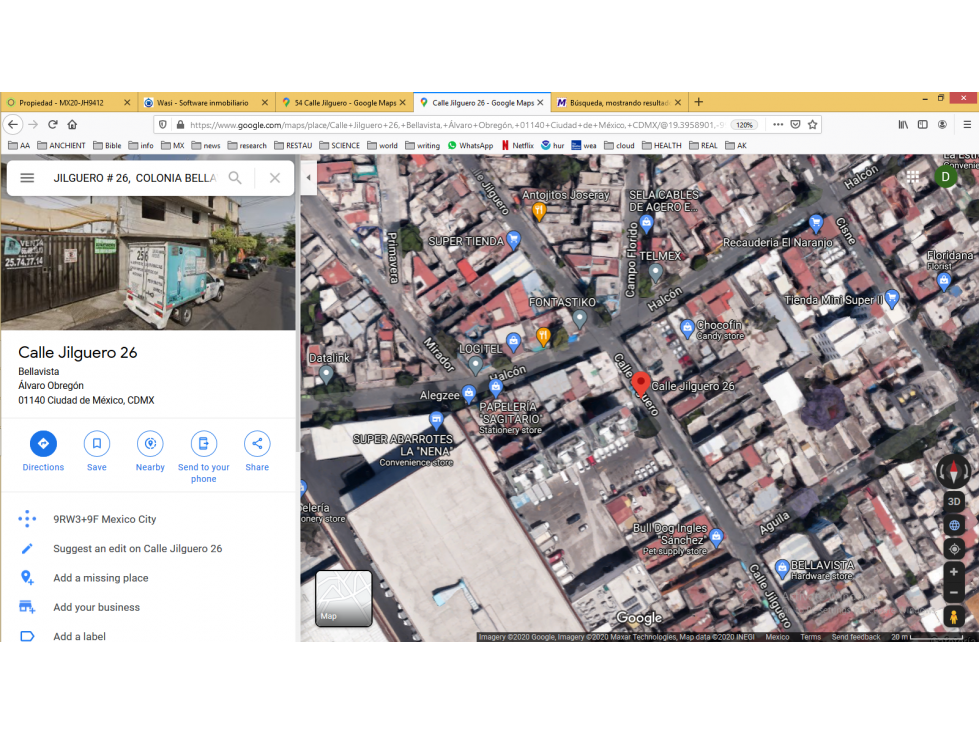Toggle 3D tilt view
Screen dimensions: 979x734
954,502
